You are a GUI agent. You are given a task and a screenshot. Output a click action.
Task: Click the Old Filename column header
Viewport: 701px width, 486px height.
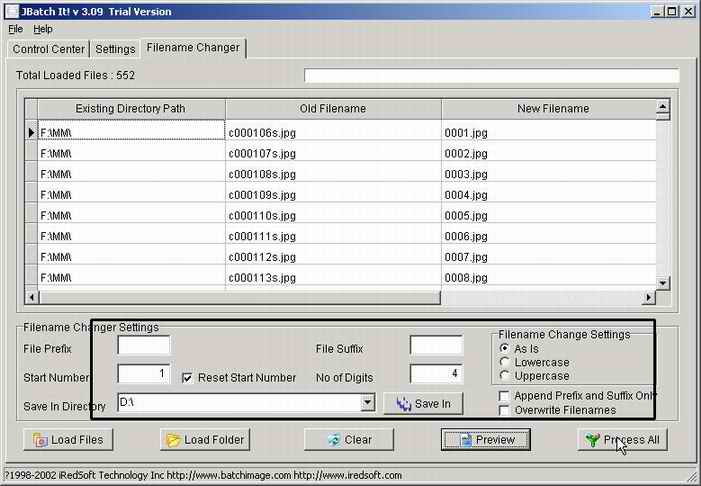(333, 108)
